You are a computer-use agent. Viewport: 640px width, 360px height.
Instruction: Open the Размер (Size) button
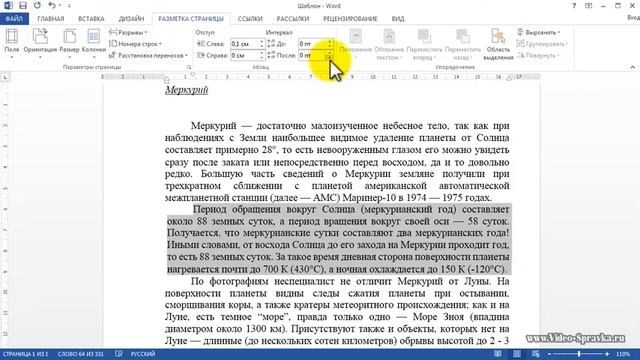click(x=69, y=44)
